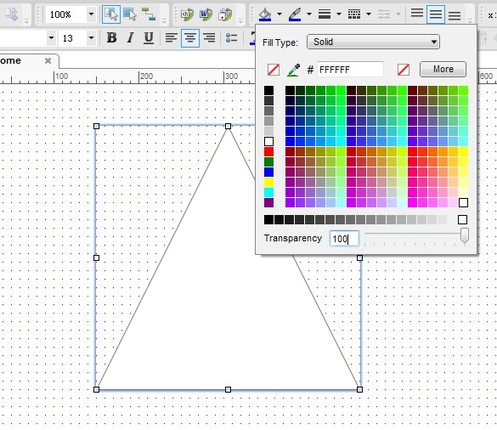Align text to the left
Image resolution: width=497 pixels, height=430 pixels.
[171, 38]
